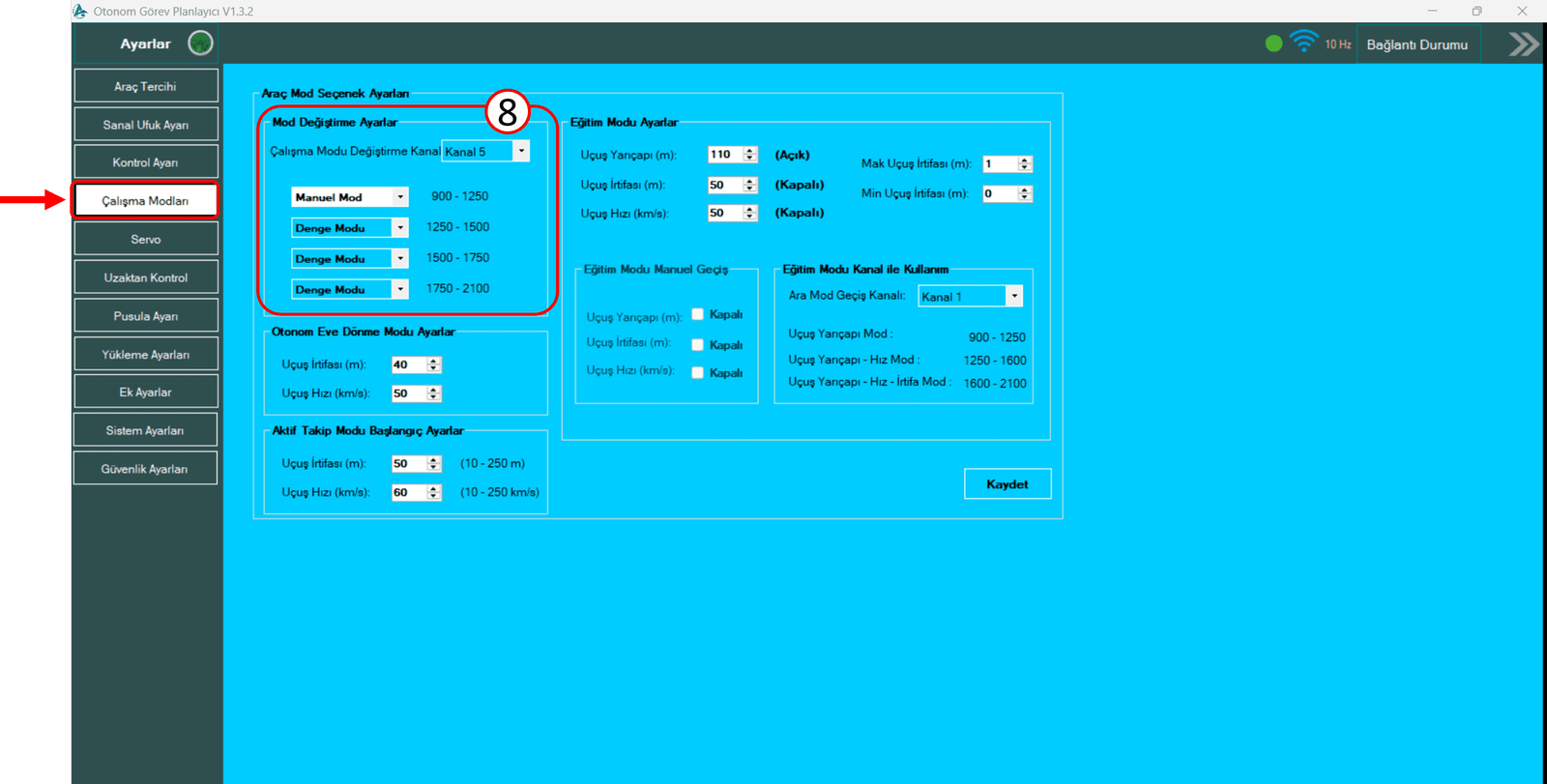This screenshot has width=1547, height=784.
Task: Click Mak Uçuş İrtifası value field
Action: (x=1000, y=164)
